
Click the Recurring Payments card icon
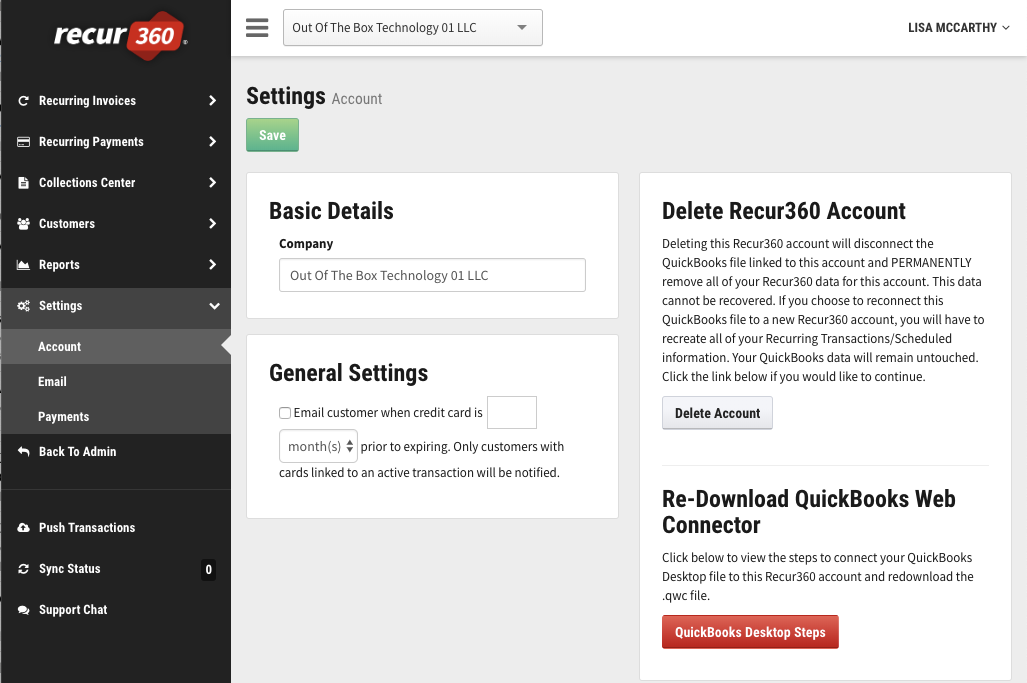(x=24, y=142)
